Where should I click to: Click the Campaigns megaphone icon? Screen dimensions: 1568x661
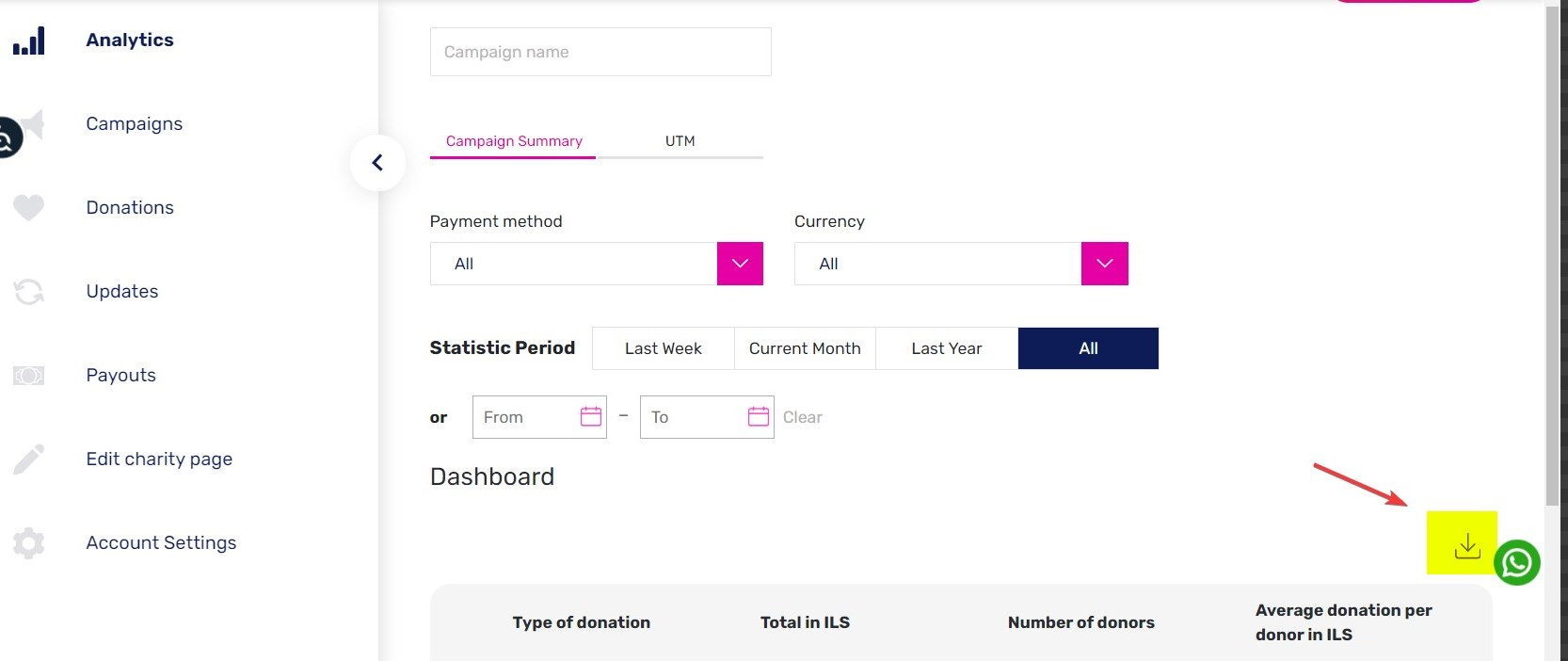[34, 124]
